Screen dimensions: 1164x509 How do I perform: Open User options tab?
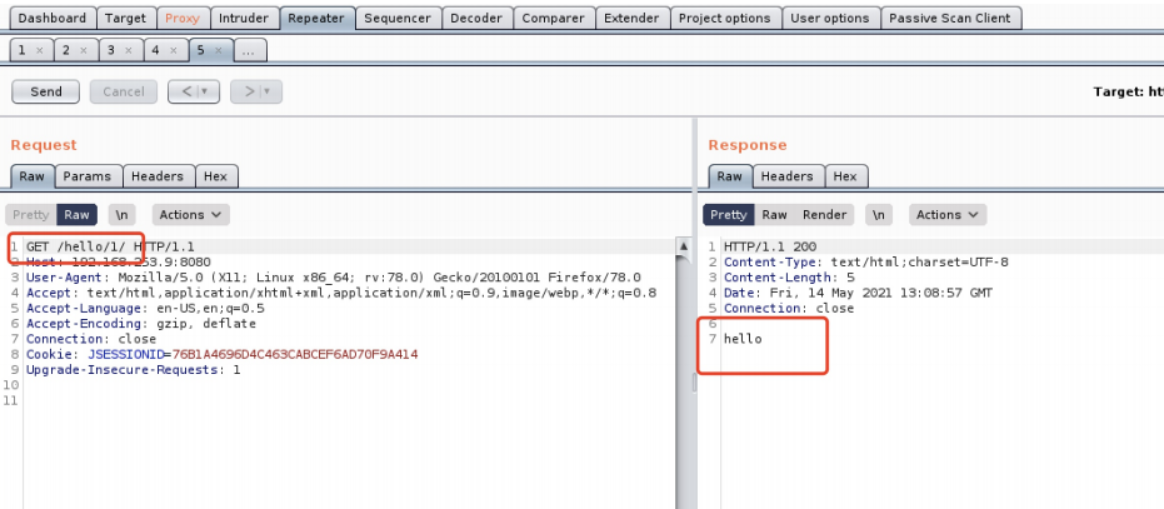[x=831, y=18]
